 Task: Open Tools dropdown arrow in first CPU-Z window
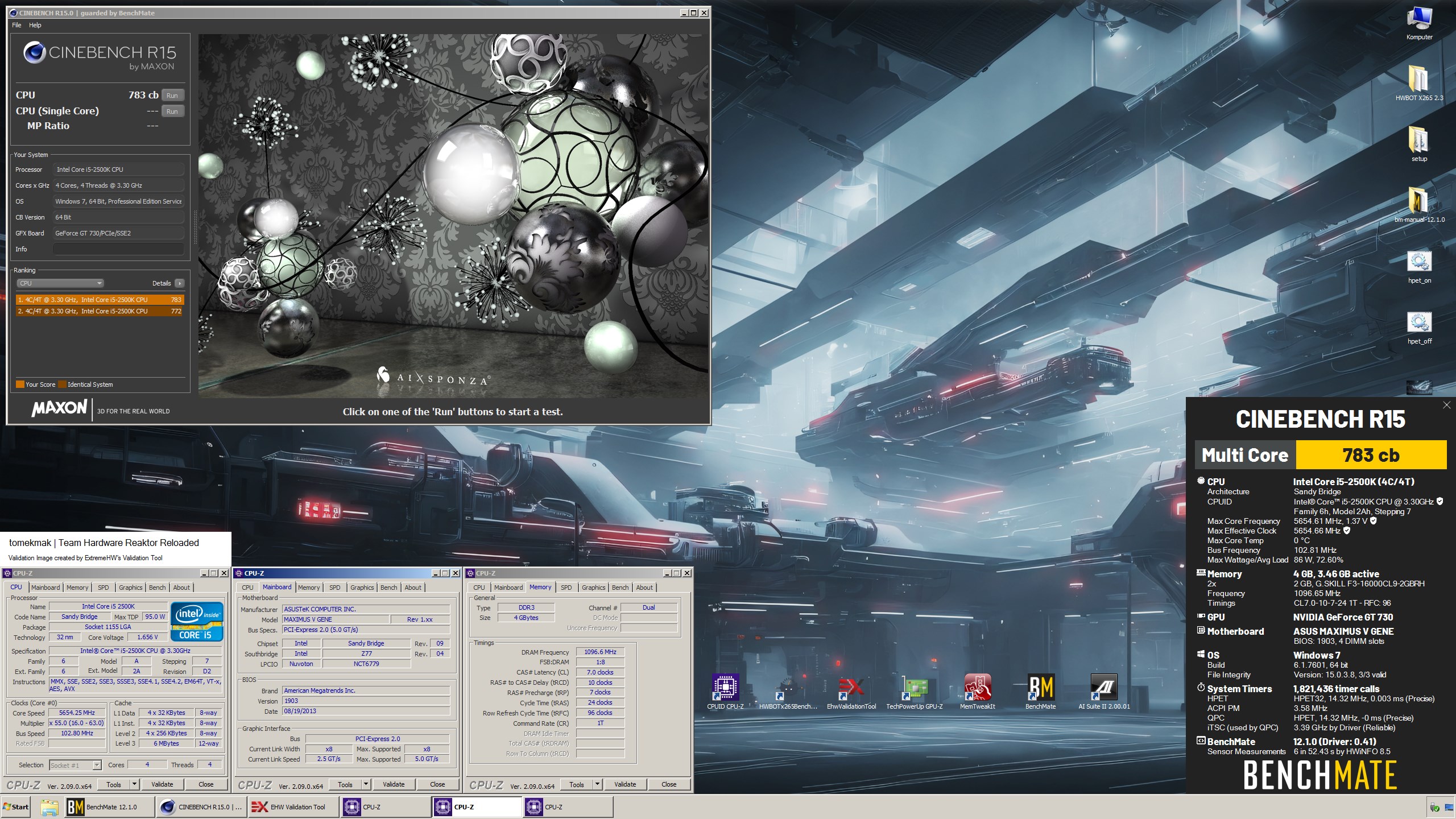[x=135, y=784]
